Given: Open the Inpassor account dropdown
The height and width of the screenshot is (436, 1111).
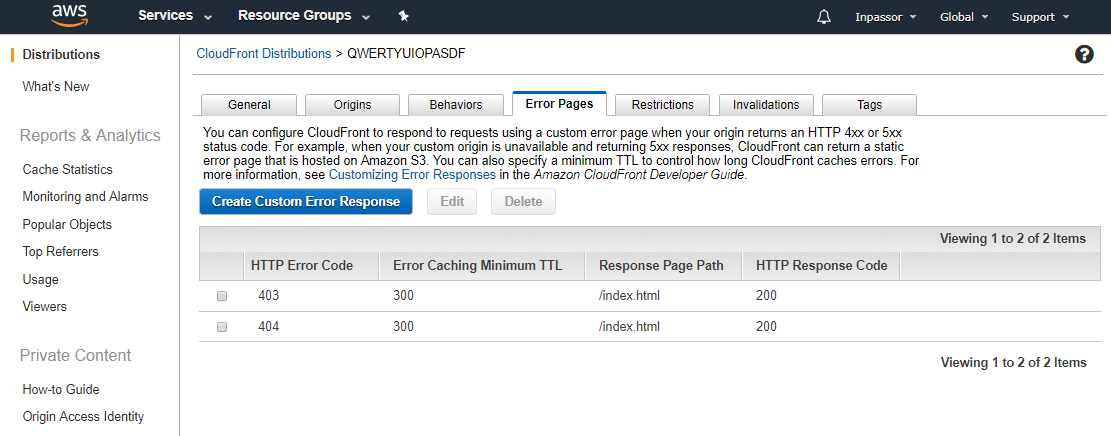Looking at the screenshot, I should click(886, 17).
